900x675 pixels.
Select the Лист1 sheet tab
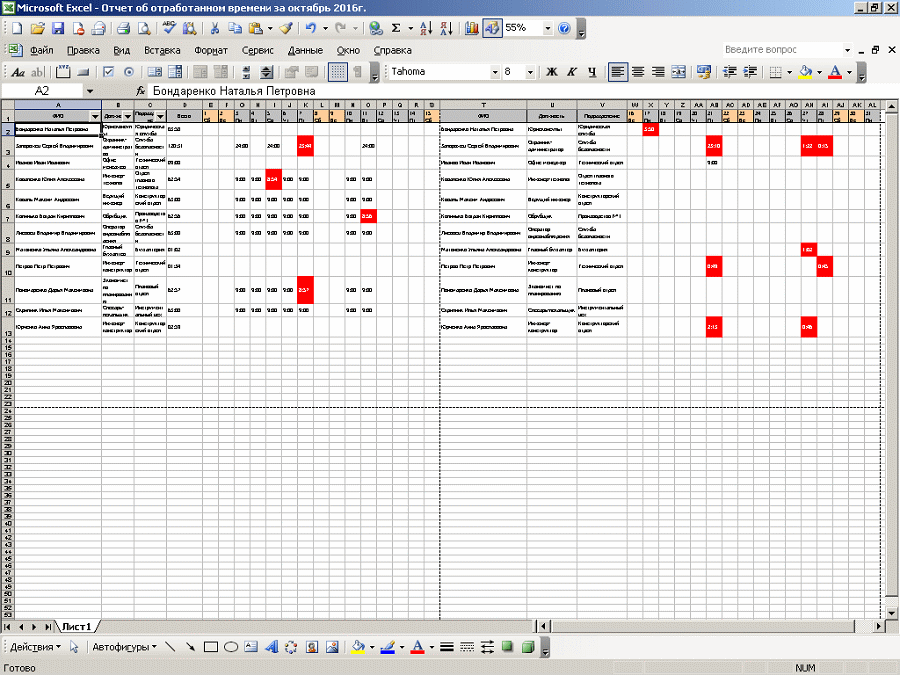click(x=77, y=627)
